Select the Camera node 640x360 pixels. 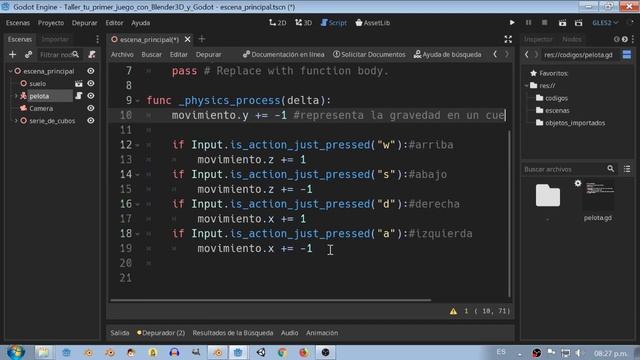pos(41,108)
